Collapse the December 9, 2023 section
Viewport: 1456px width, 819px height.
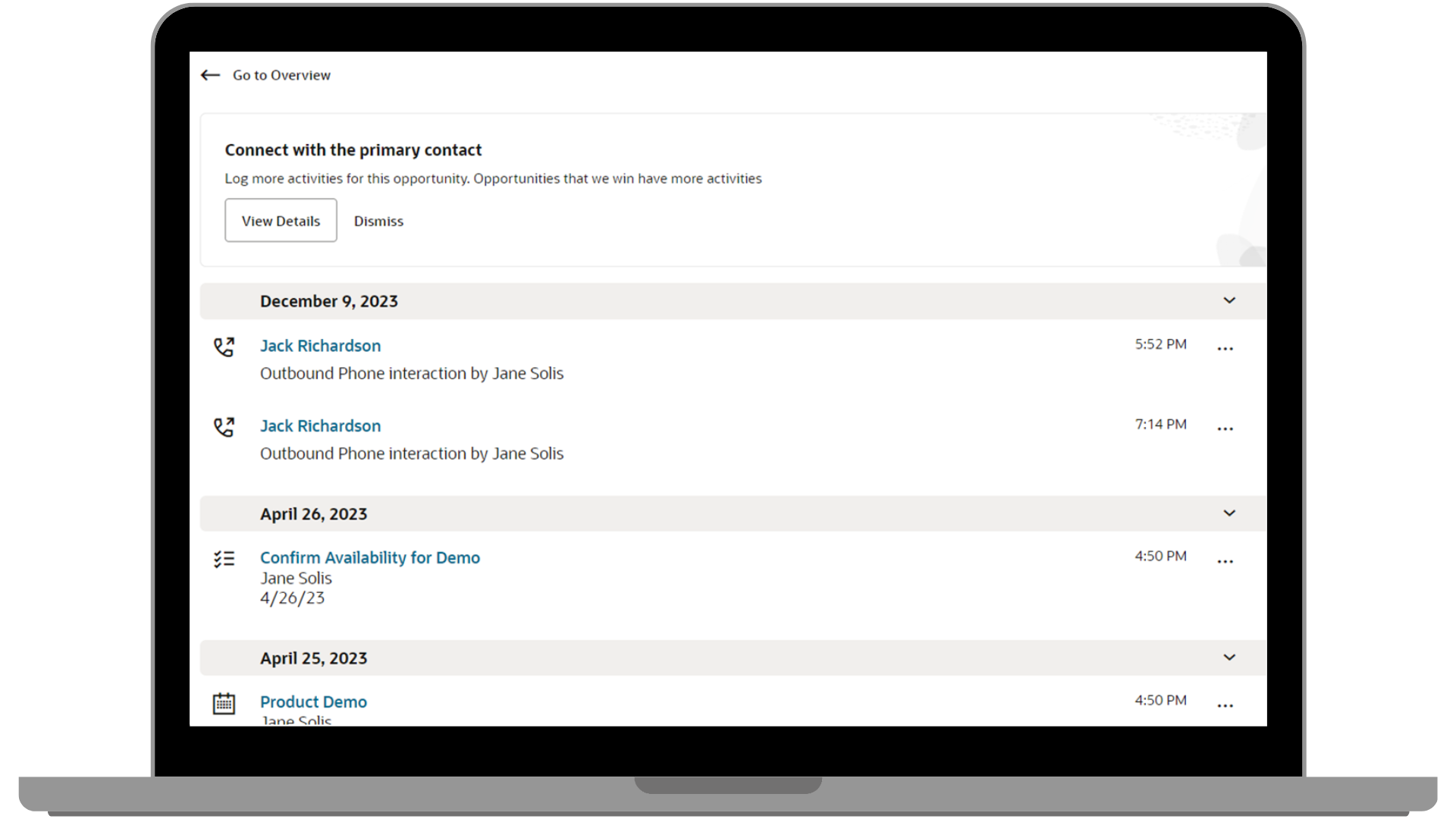[x=1229, y=301]
